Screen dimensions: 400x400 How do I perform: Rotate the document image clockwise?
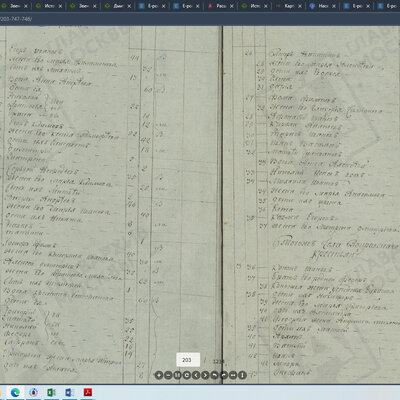click(224, 375)
